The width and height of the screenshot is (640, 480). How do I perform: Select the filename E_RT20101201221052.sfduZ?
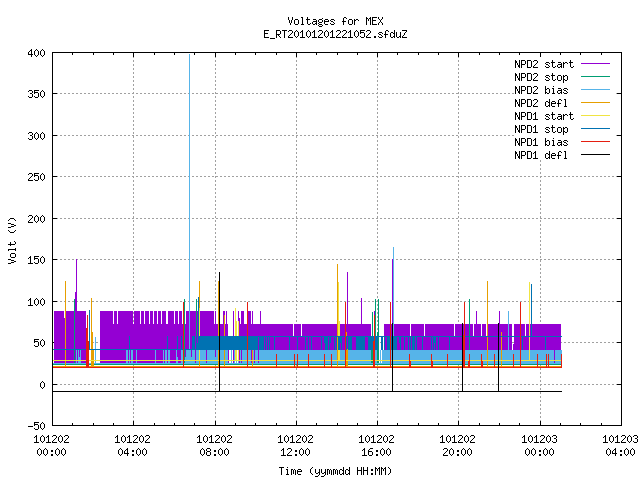(335, 34)
